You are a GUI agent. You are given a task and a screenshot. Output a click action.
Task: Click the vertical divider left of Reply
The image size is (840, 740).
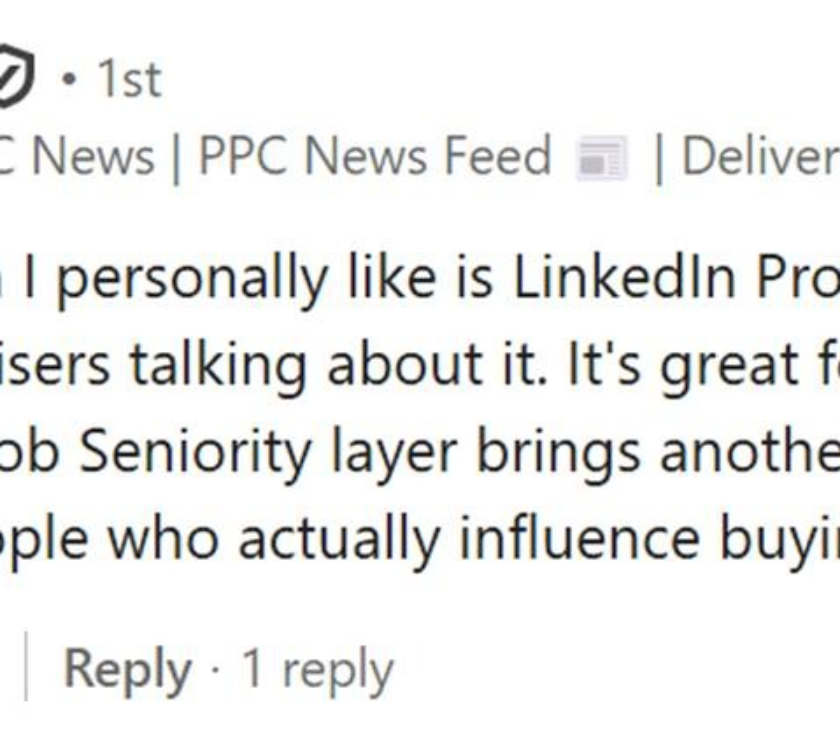pos(26,666)
